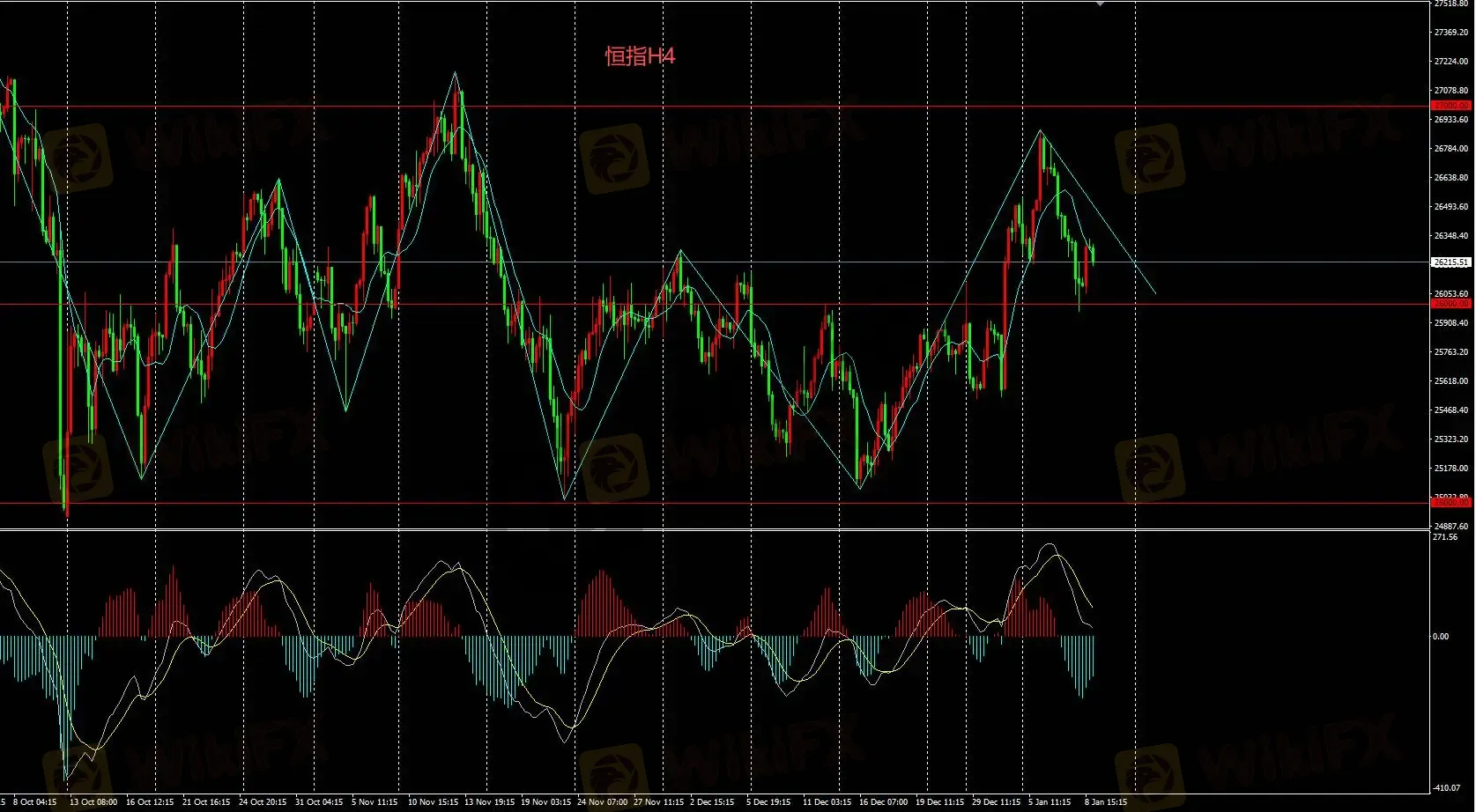The height and width of the screenshot is (812, 1476).
Task: Click time axis label 16 Dec 07:00
Action: 883,802
